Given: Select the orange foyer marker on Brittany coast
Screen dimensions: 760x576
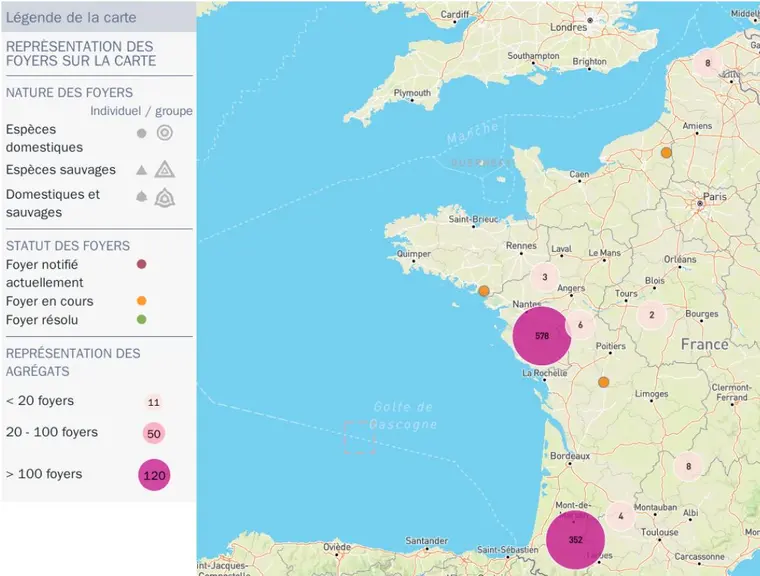Looking at the screenshot, I should pos(484,291).
